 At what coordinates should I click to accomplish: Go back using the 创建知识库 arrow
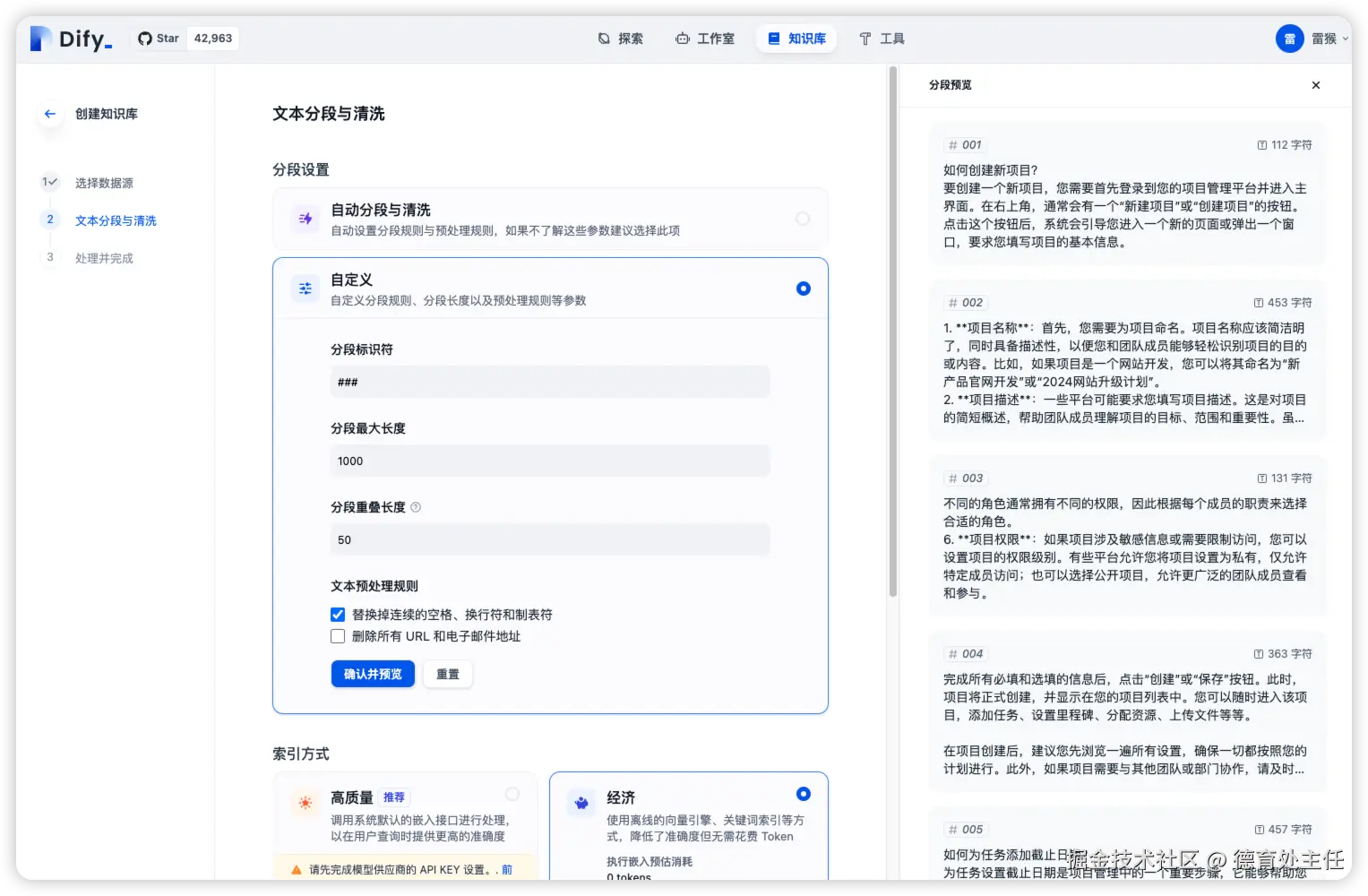tap(50, 114)
